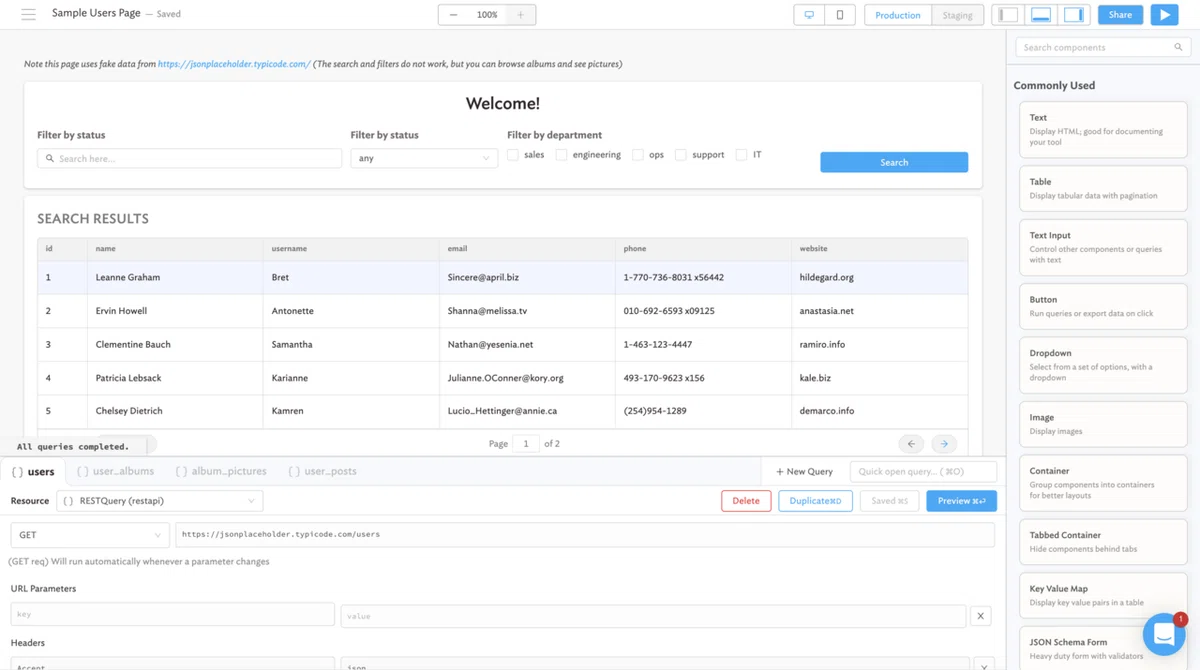Click the table page number box
The width and height of the screenshot is (1200, 670).
coord(526,443)
